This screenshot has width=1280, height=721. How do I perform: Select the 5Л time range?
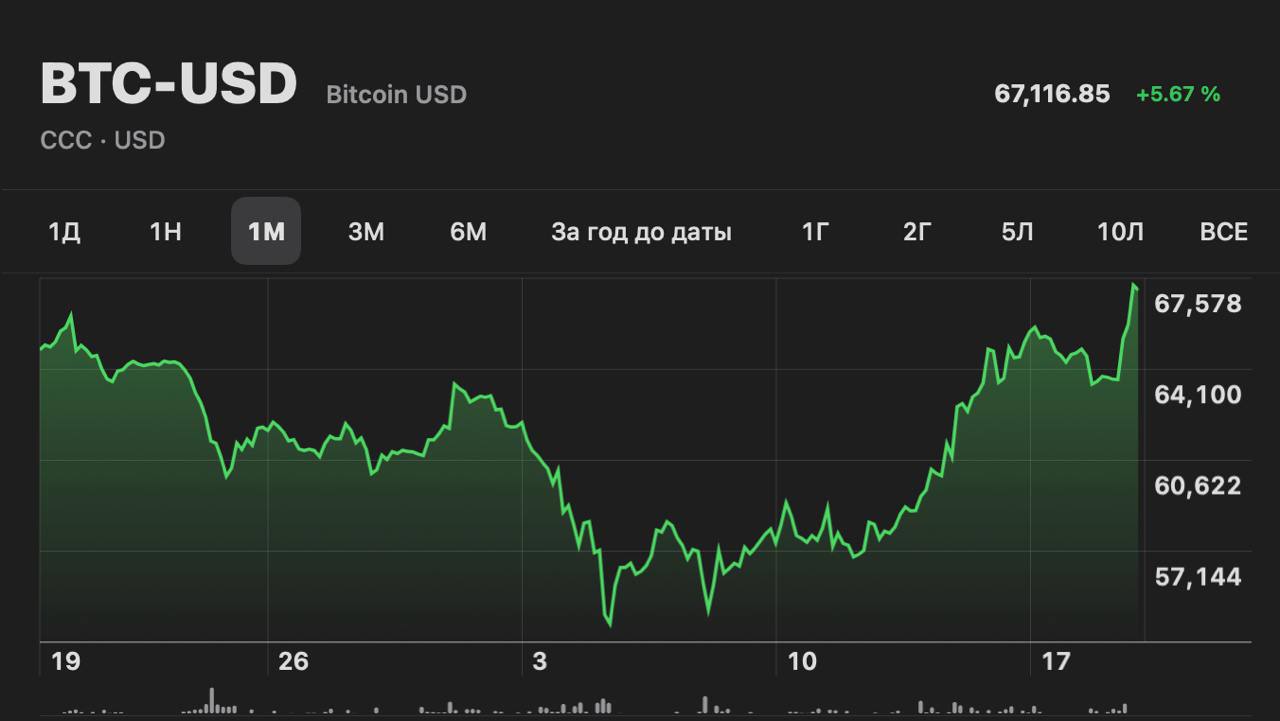coord(1017,232)
